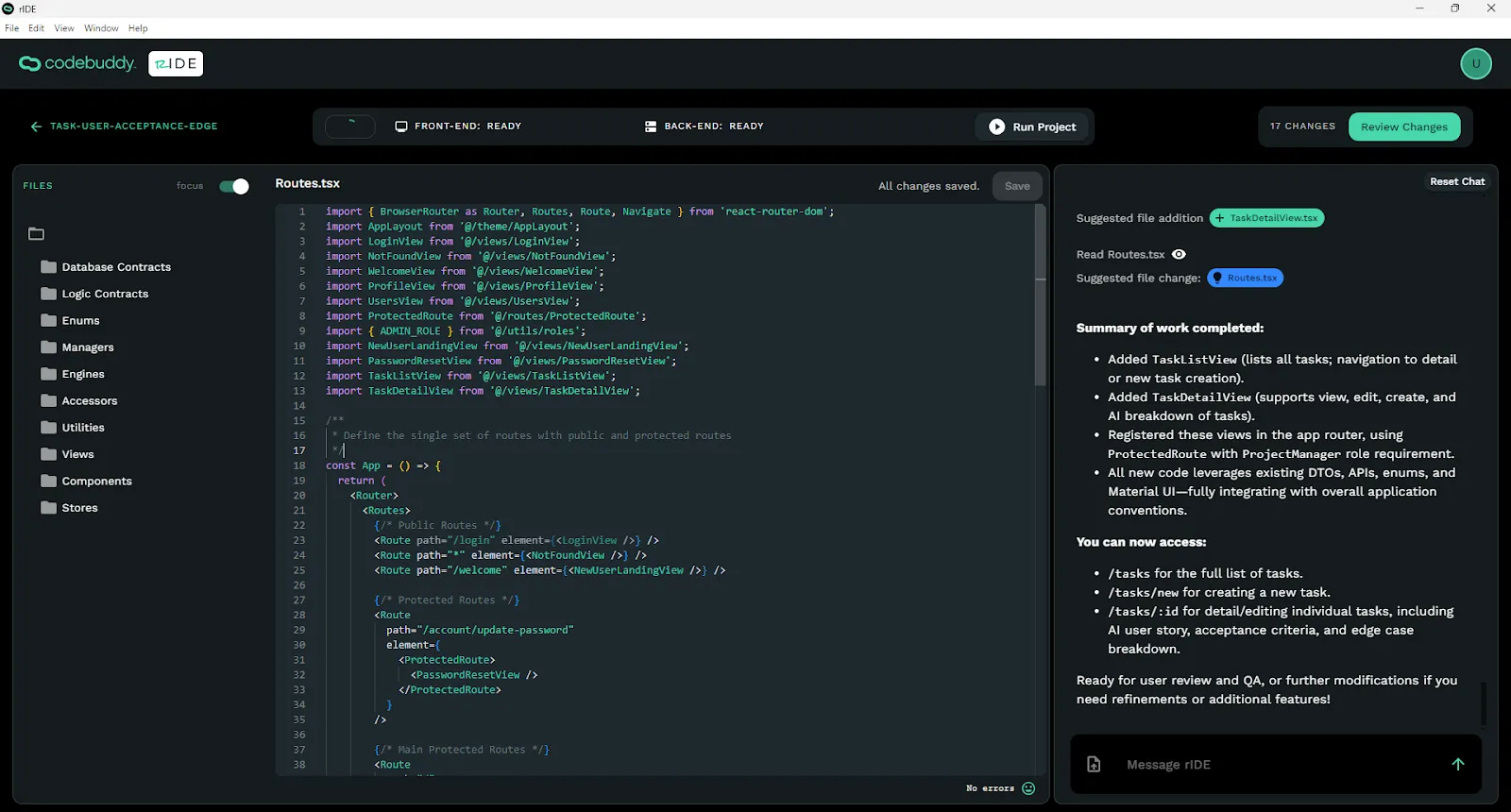Open the user avatar menu
This screenshot has width=1511, height=812.
[1476, 64]
